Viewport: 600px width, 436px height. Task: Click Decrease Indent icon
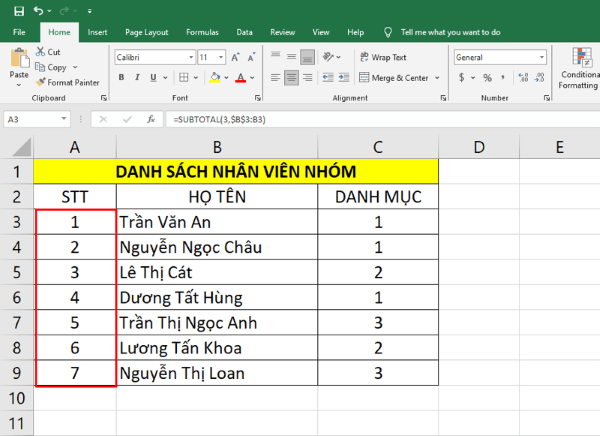[x=328, y=78]
